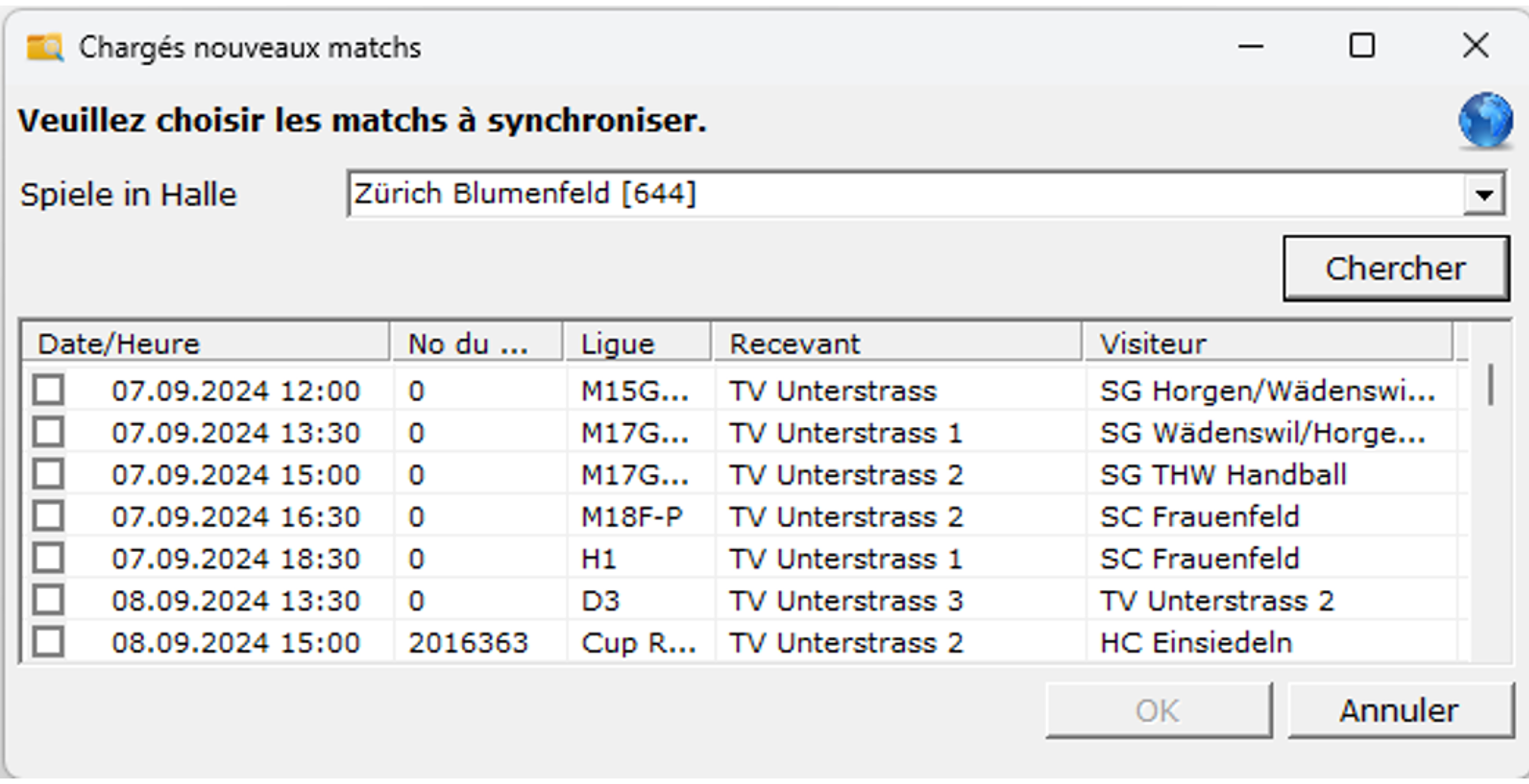Click the Visiteur column header
This screenshot has width=1529, height=784.
coord(1268,344)
